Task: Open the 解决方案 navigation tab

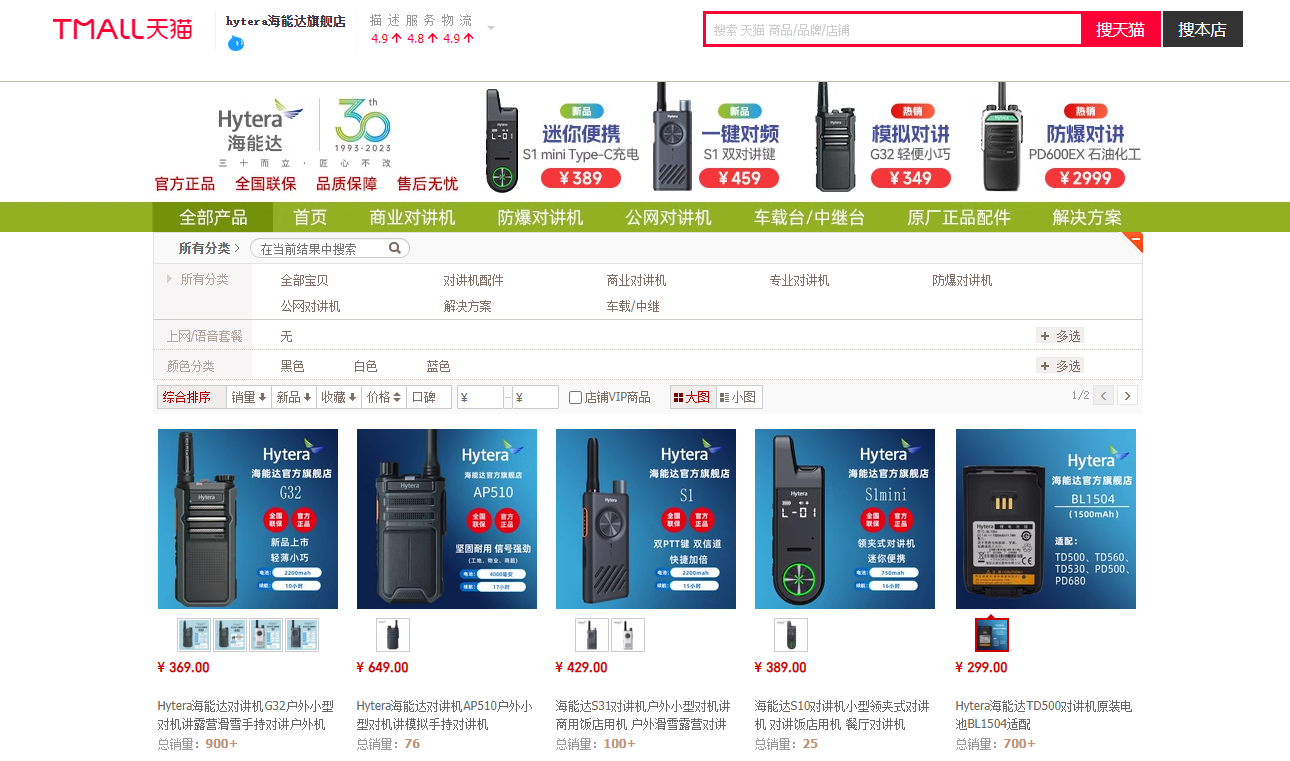Action: tap(1087, 217)
